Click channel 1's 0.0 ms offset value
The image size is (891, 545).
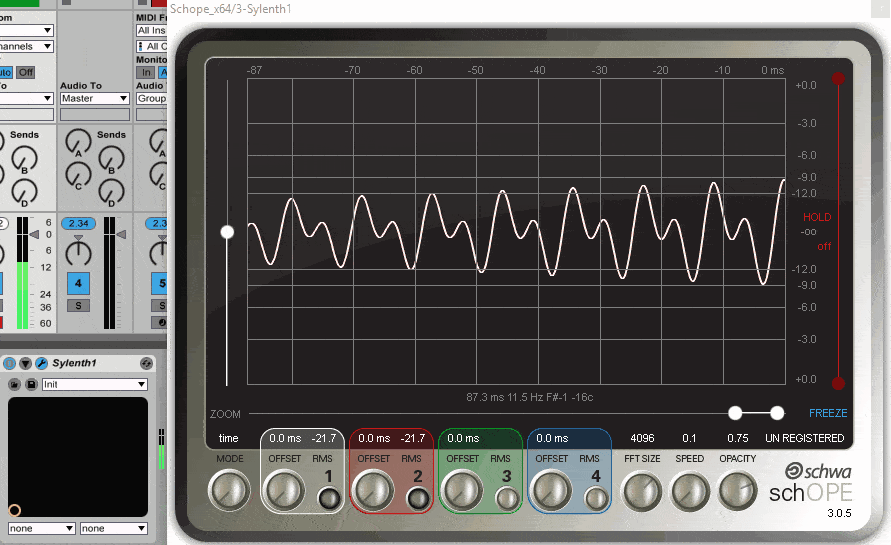285,438
